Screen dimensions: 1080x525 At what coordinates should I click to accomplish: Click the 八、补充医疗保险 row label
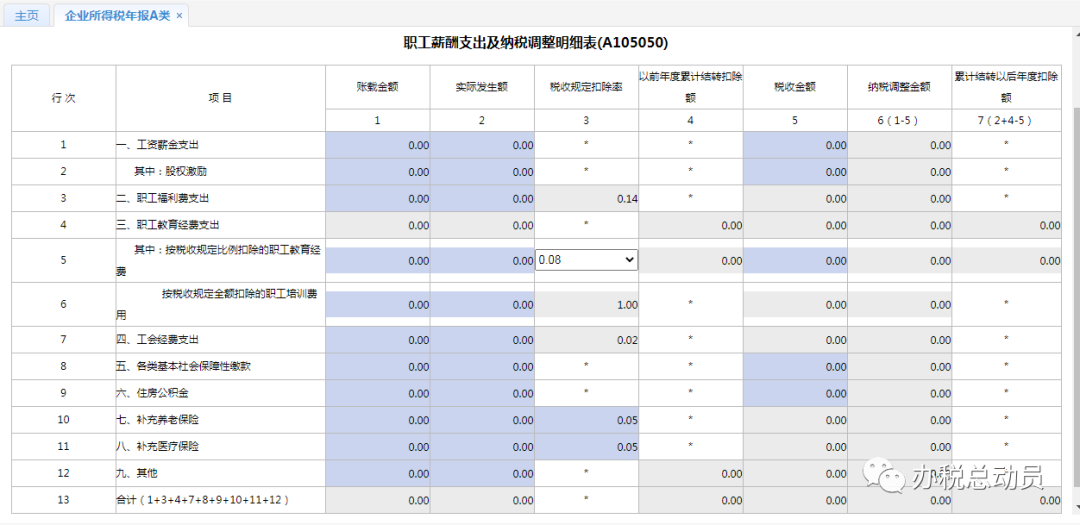pyautogui.click(x=158, y=446)
